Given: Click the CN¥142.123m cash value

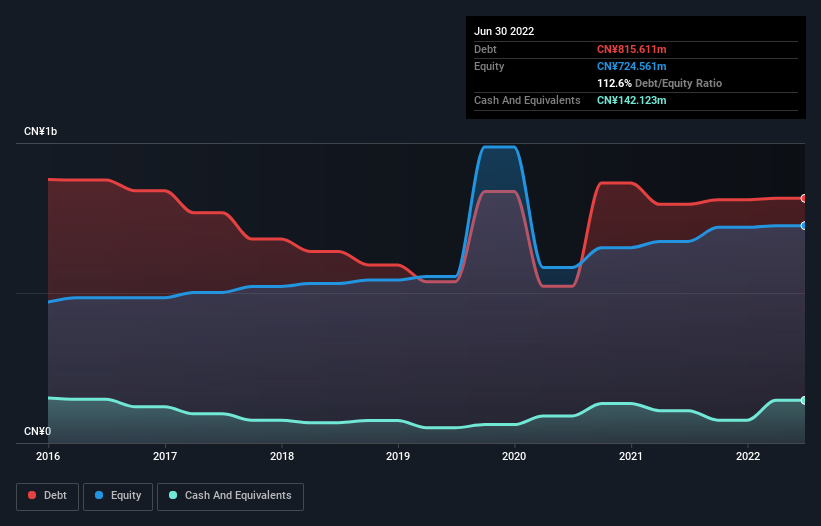Looking at the screenshot, I should click(x=631, y=100).
